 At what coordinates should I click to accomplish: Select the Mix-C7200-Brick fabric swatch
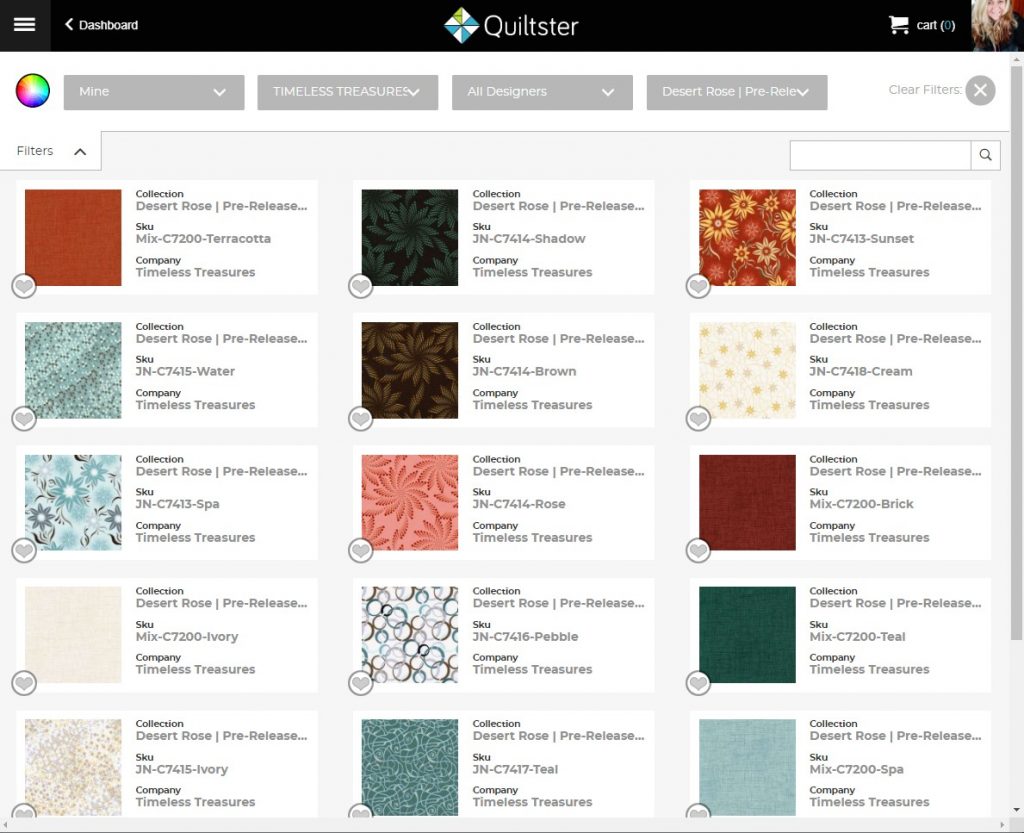point(747,503)
